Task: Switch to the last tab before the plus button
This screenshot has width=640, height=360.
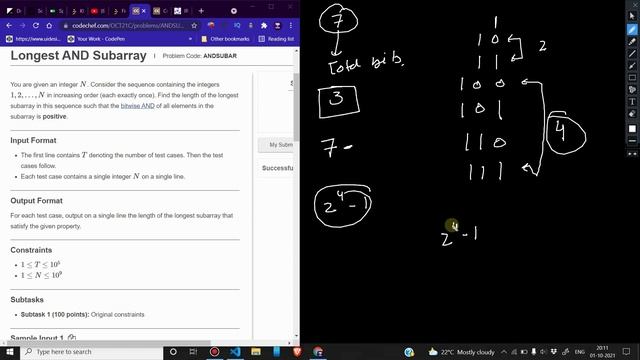Action: [x=181, y=11]
